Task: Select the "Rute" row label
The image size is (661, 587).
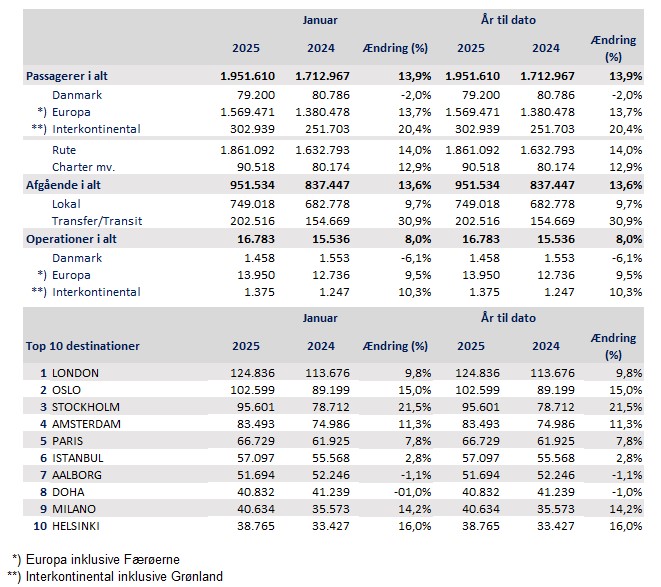Action: [66, 149]
